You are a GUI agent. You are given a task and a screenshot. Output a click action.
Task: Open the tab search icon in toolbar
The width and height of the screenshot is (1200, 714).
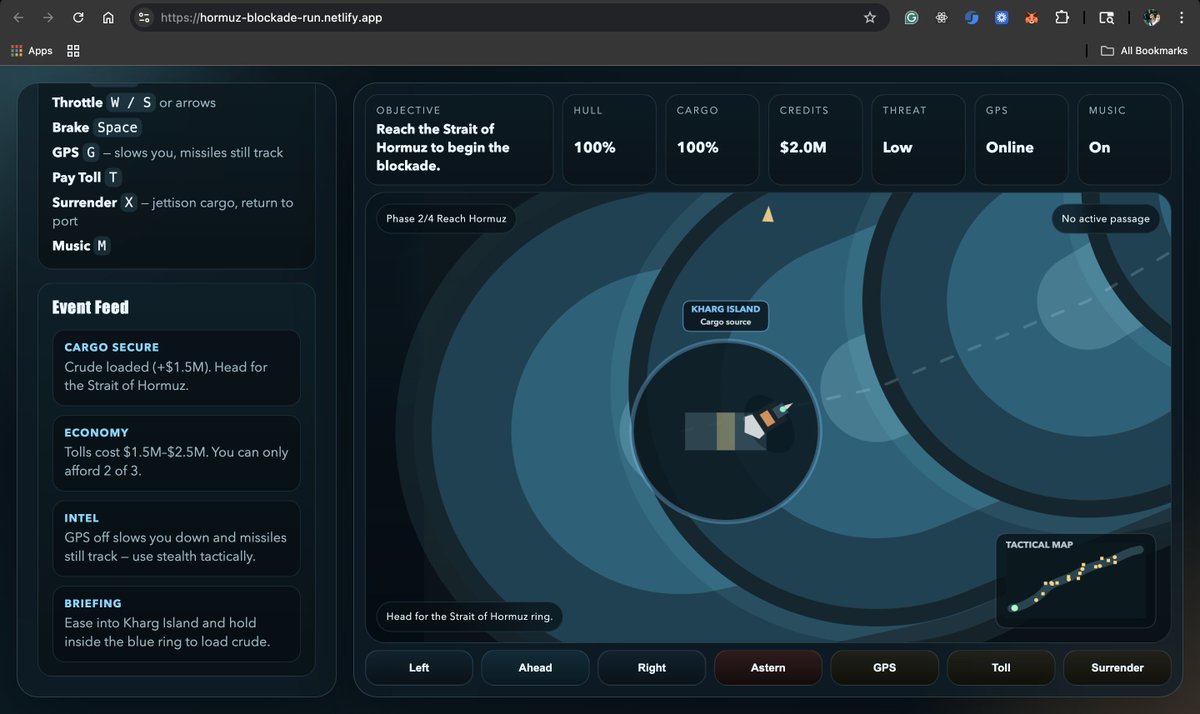pos(1106,18)
